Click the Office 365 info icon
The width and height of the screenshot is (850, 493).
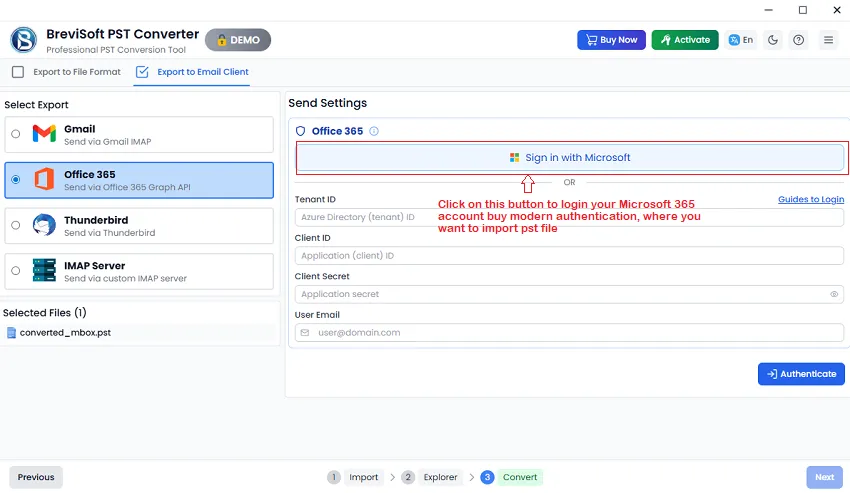(374, 131)
